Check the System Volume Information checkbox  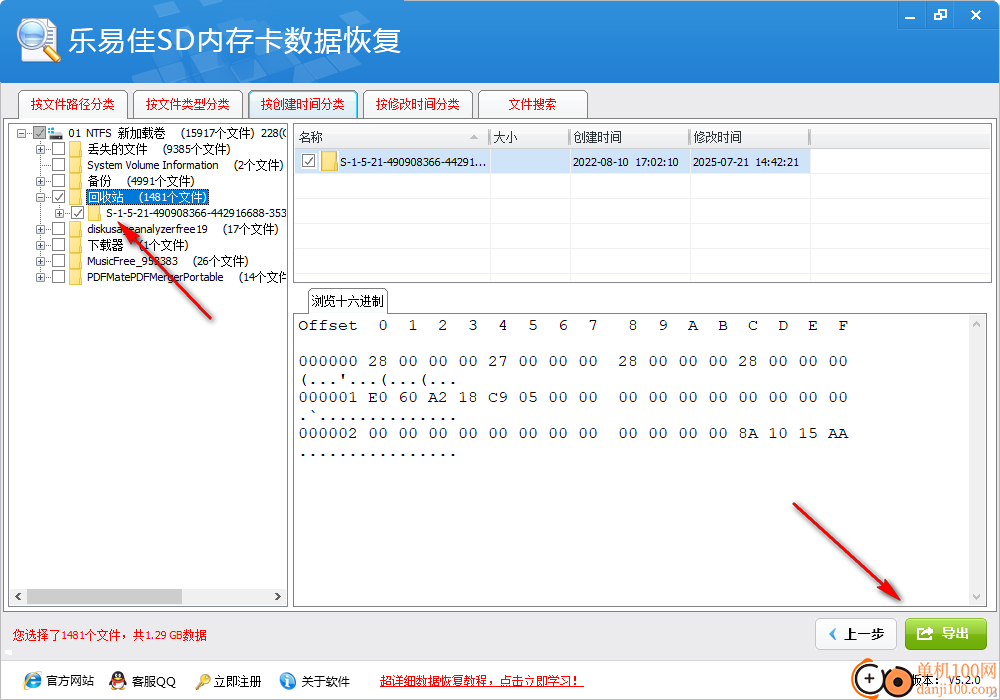pyautogui.click(x=58, y=164)
